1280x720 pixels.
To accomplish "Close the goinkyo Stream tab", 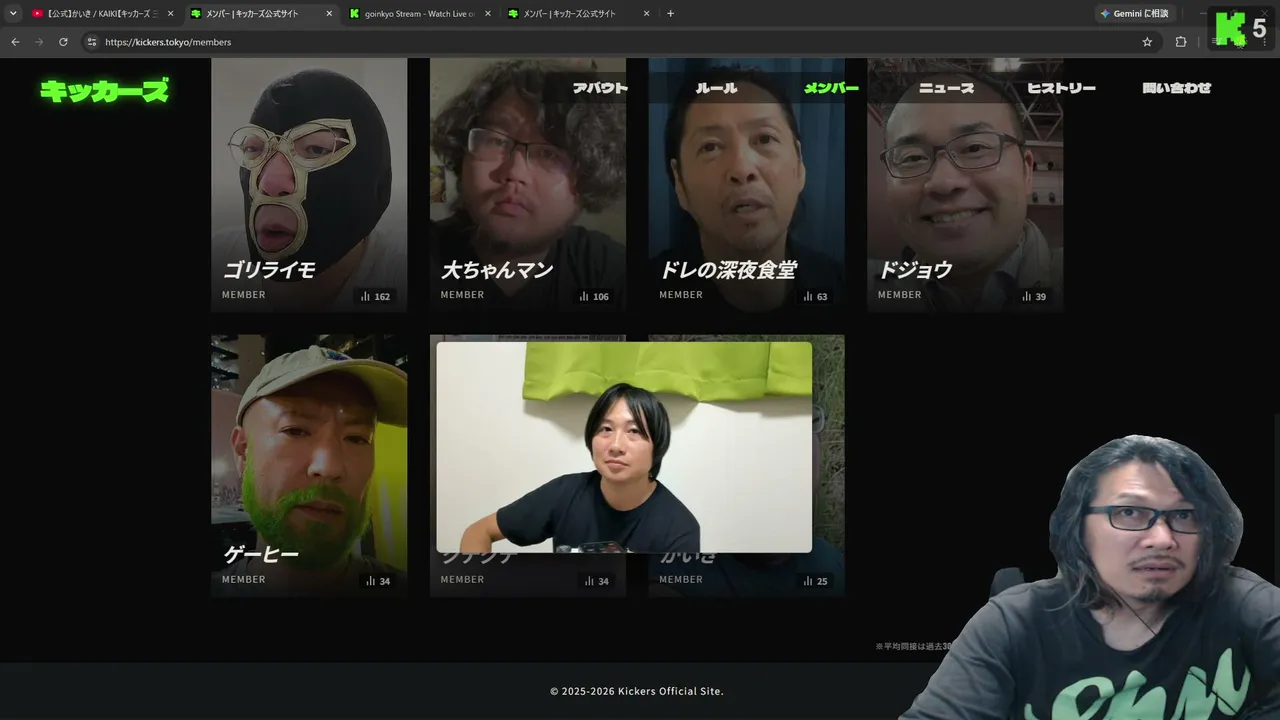I will click(x=488, y=14).
